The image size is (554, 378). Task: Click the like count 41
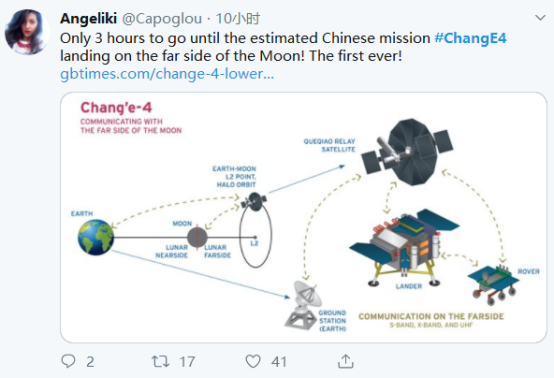point(279,362)
